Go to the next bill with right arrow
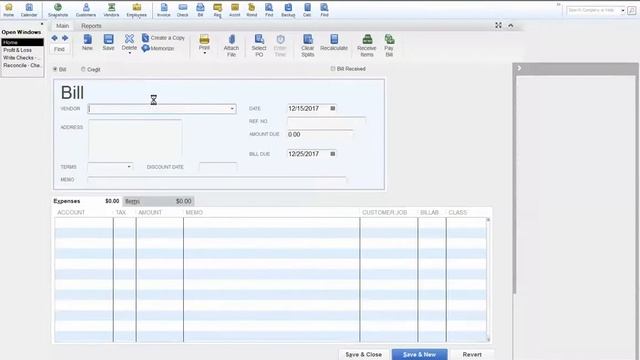640x360 pixels. pos(65,38)
